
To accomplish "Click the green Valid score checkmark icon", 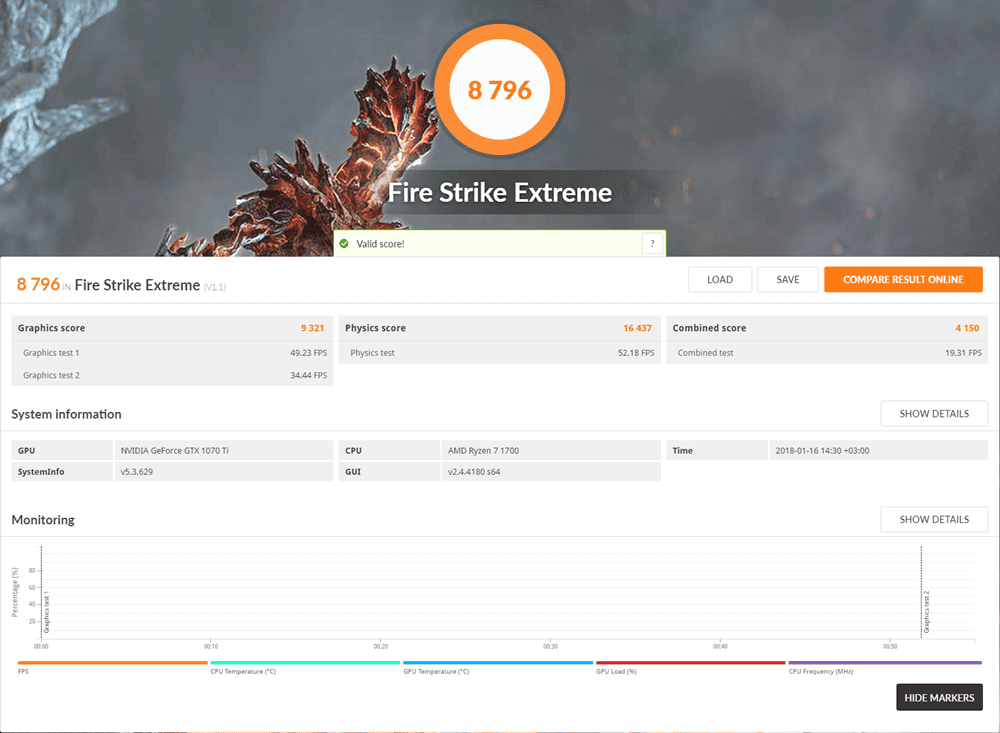I will (x=344, y=244).
